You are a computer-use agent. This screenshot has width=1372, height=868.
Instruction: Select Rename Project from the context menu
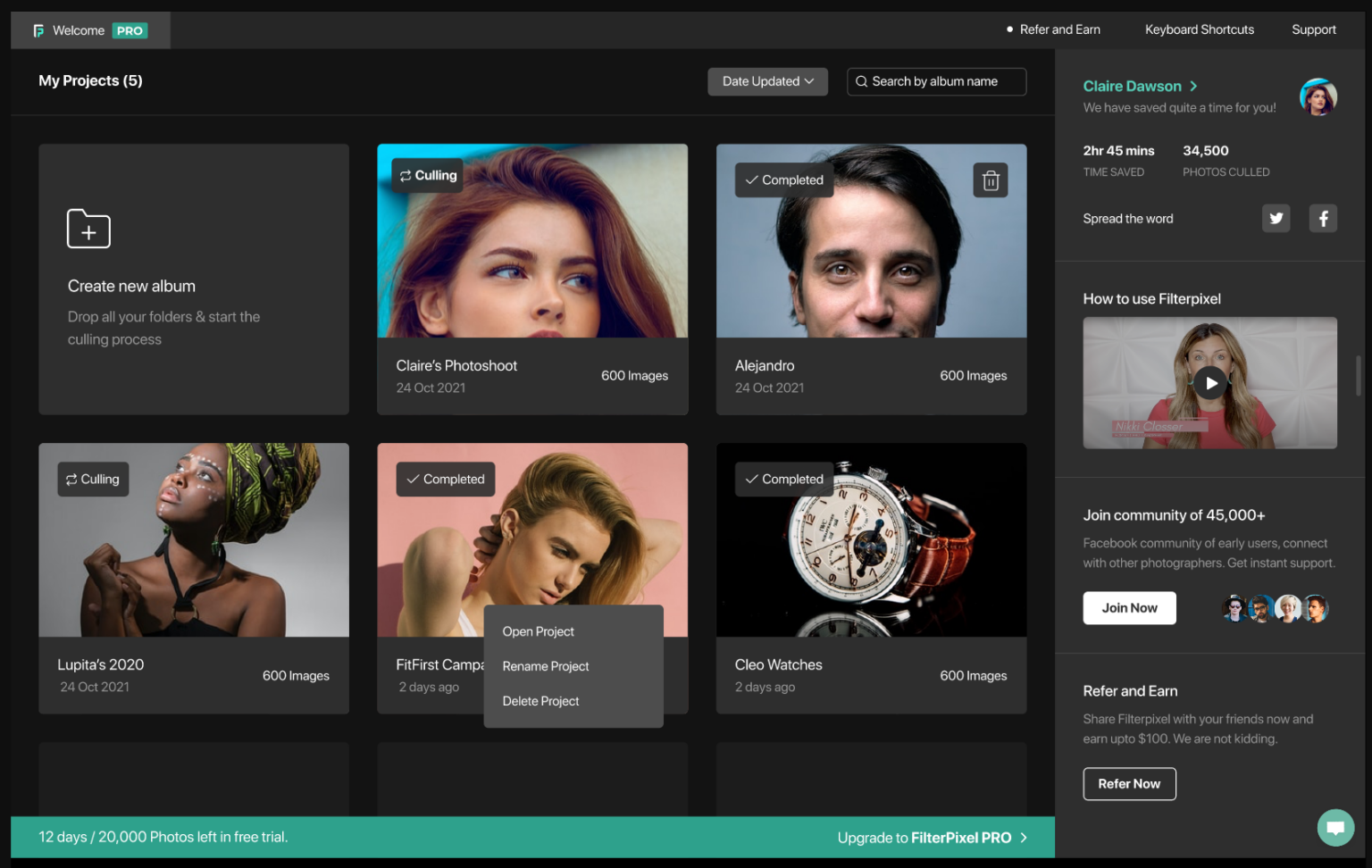(x=545, y=666)
